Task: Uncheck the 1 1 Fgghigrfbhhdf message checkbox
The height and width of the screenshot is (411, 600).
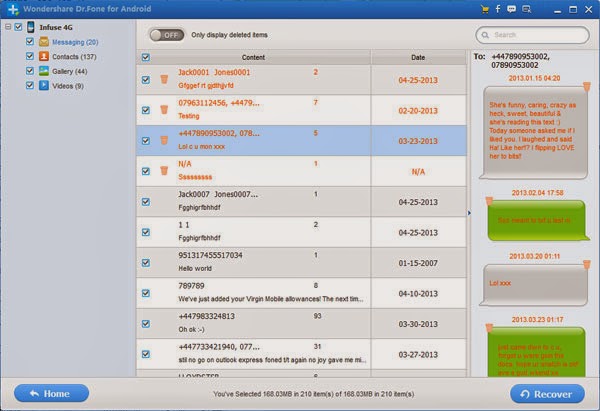Action: click(x=146, y=232)
